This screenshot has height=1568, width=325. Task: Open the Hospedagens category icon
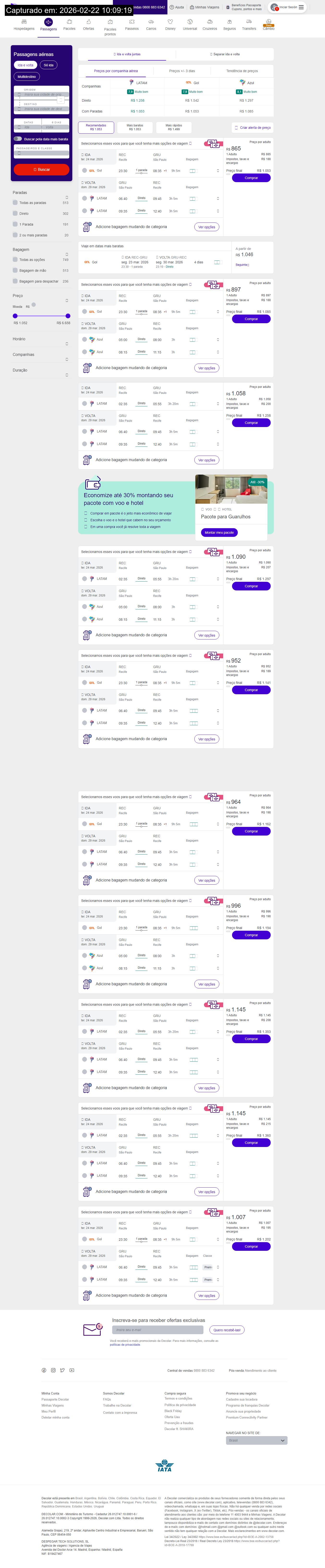24,22
